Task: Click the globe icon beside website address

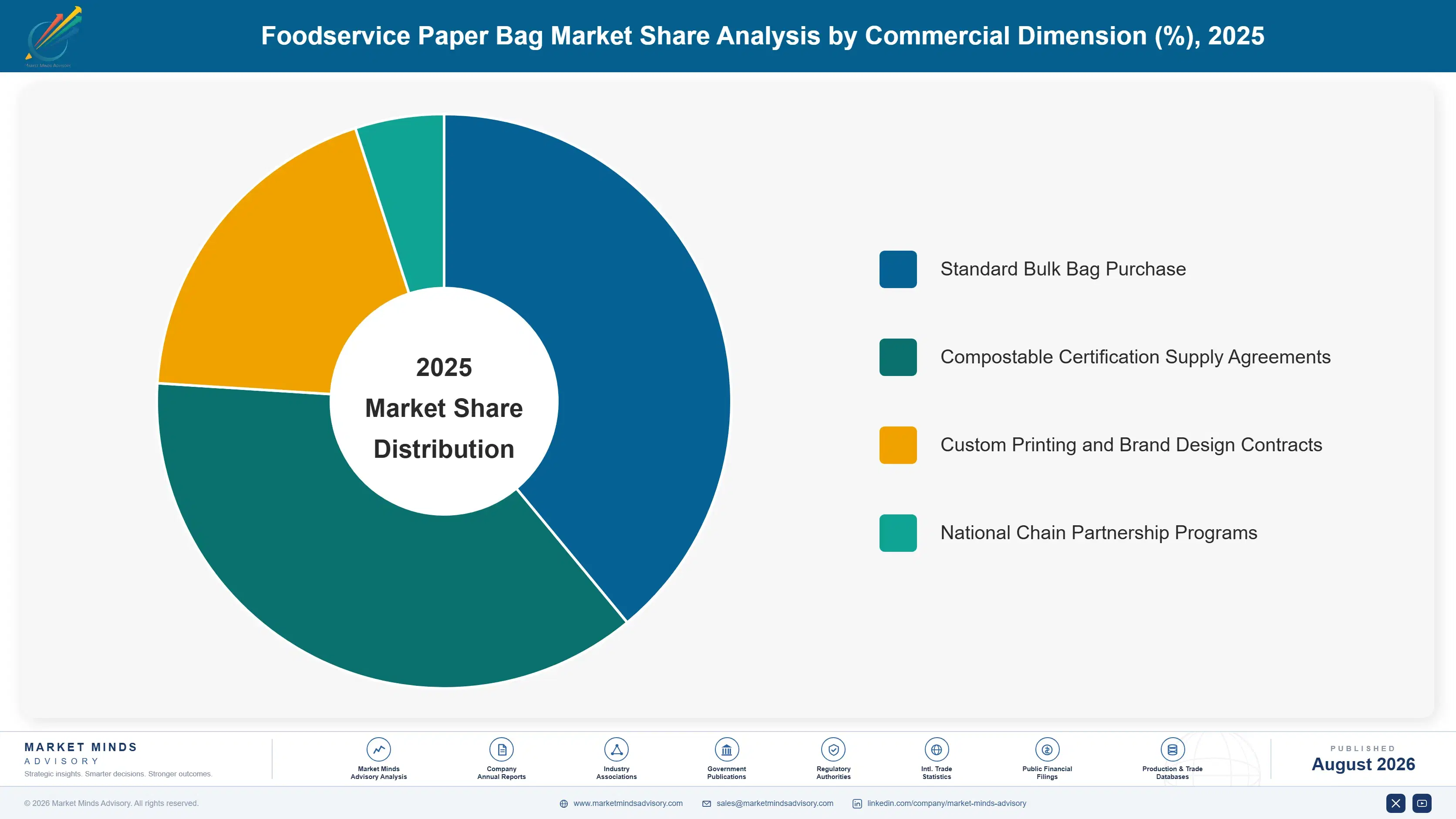Action: pos(563,804)
